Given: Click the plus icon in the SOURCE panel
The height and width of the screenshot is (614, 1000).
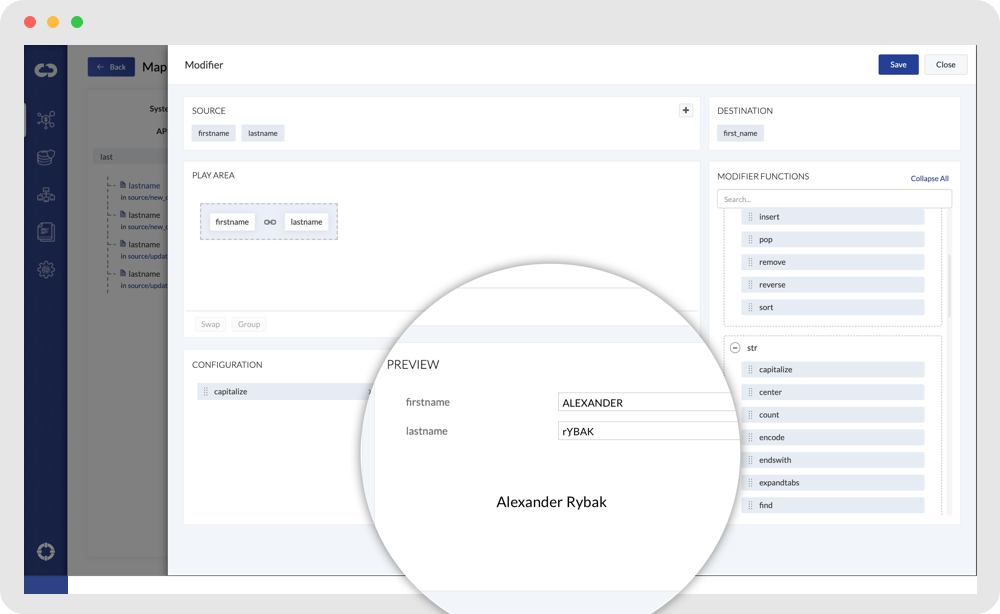Looking at the screenshot, I should click(686, 110).
